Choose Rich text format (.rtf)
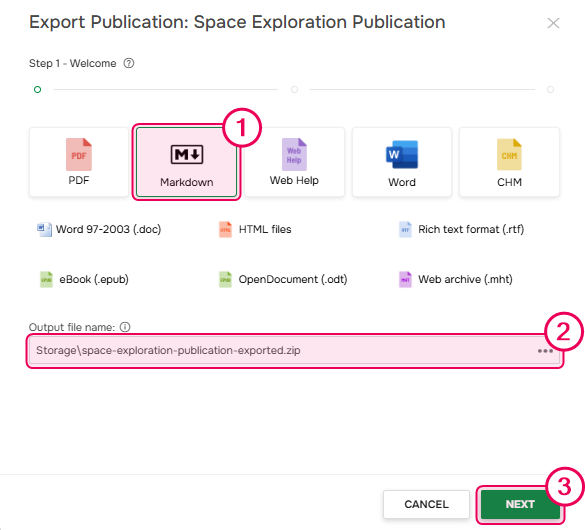585x530 pixels. tap(462, 229)
